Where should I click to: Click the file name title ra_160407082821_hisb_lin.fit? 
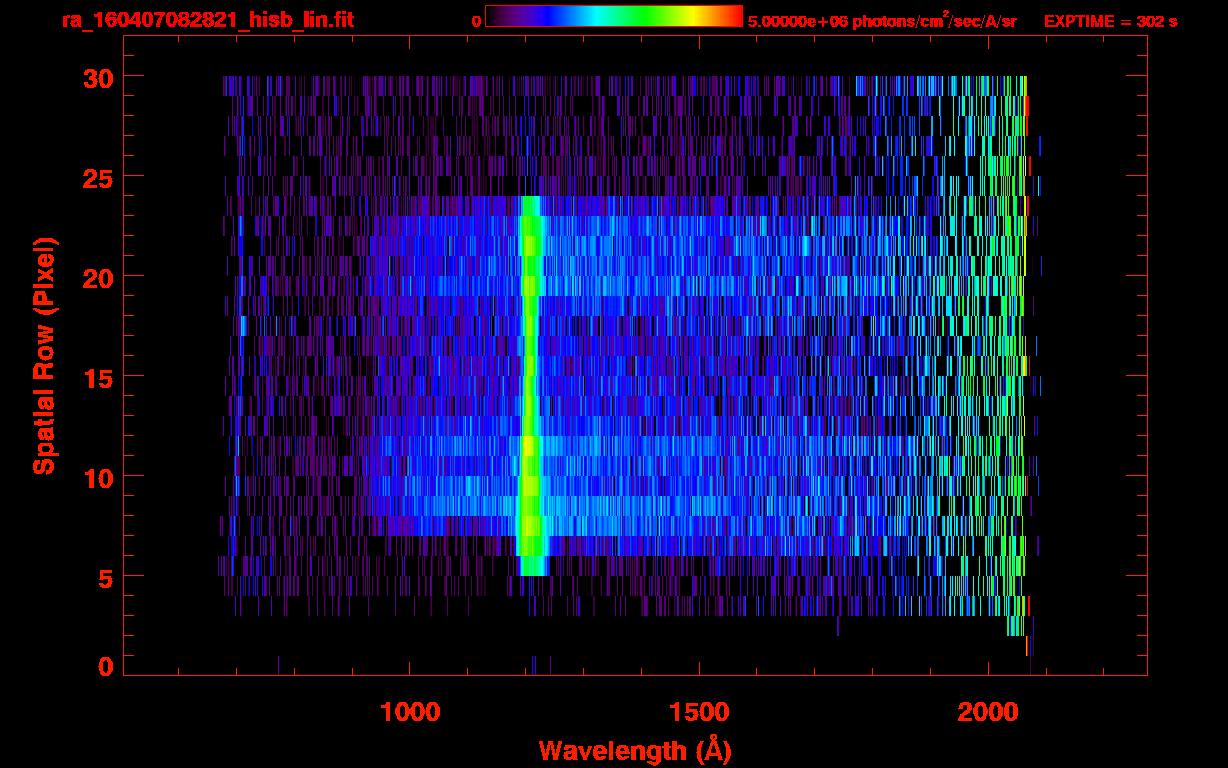coord(207,20)
